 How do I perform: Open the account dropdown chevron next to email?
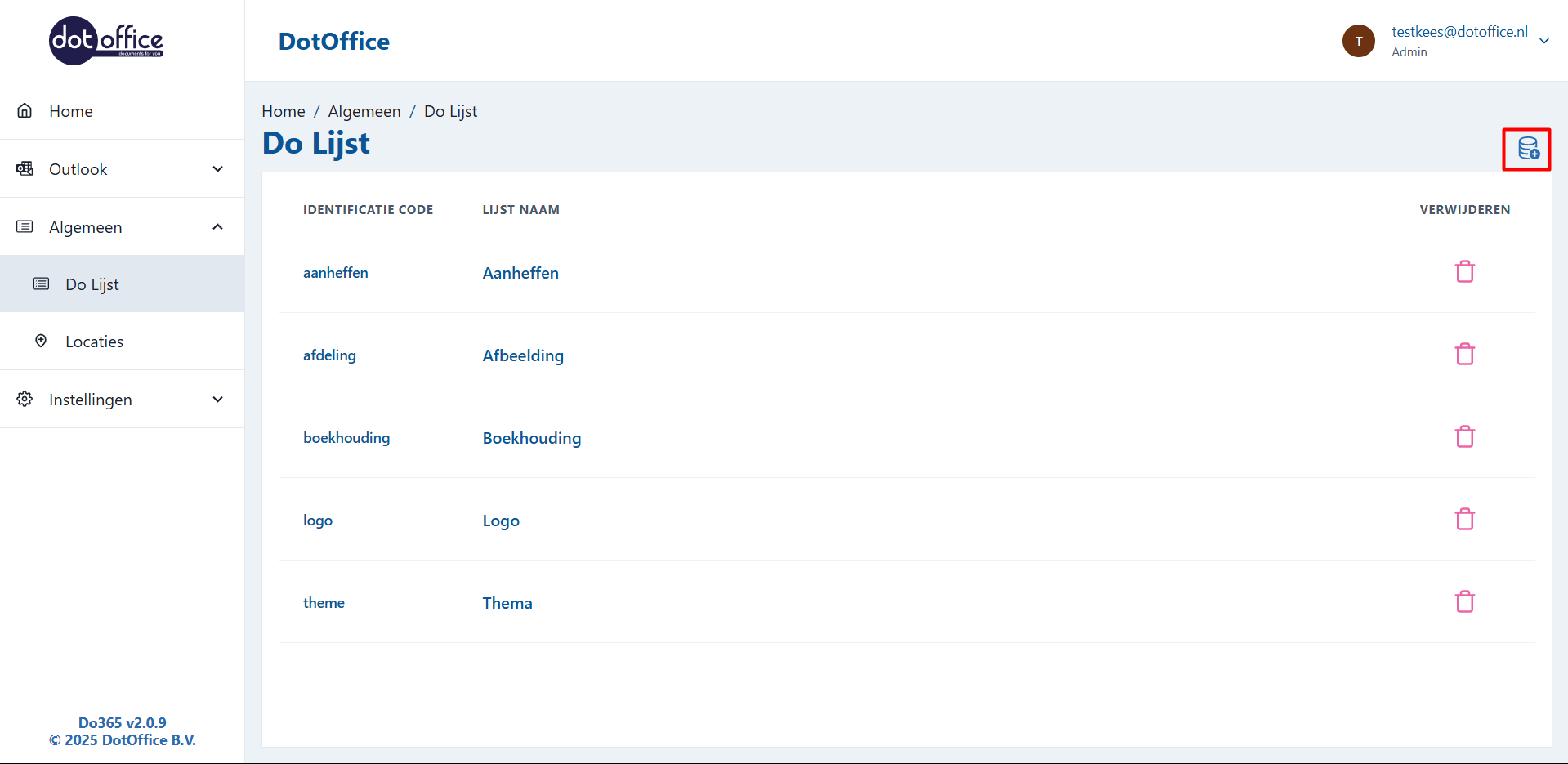[x=1543, y=41]
